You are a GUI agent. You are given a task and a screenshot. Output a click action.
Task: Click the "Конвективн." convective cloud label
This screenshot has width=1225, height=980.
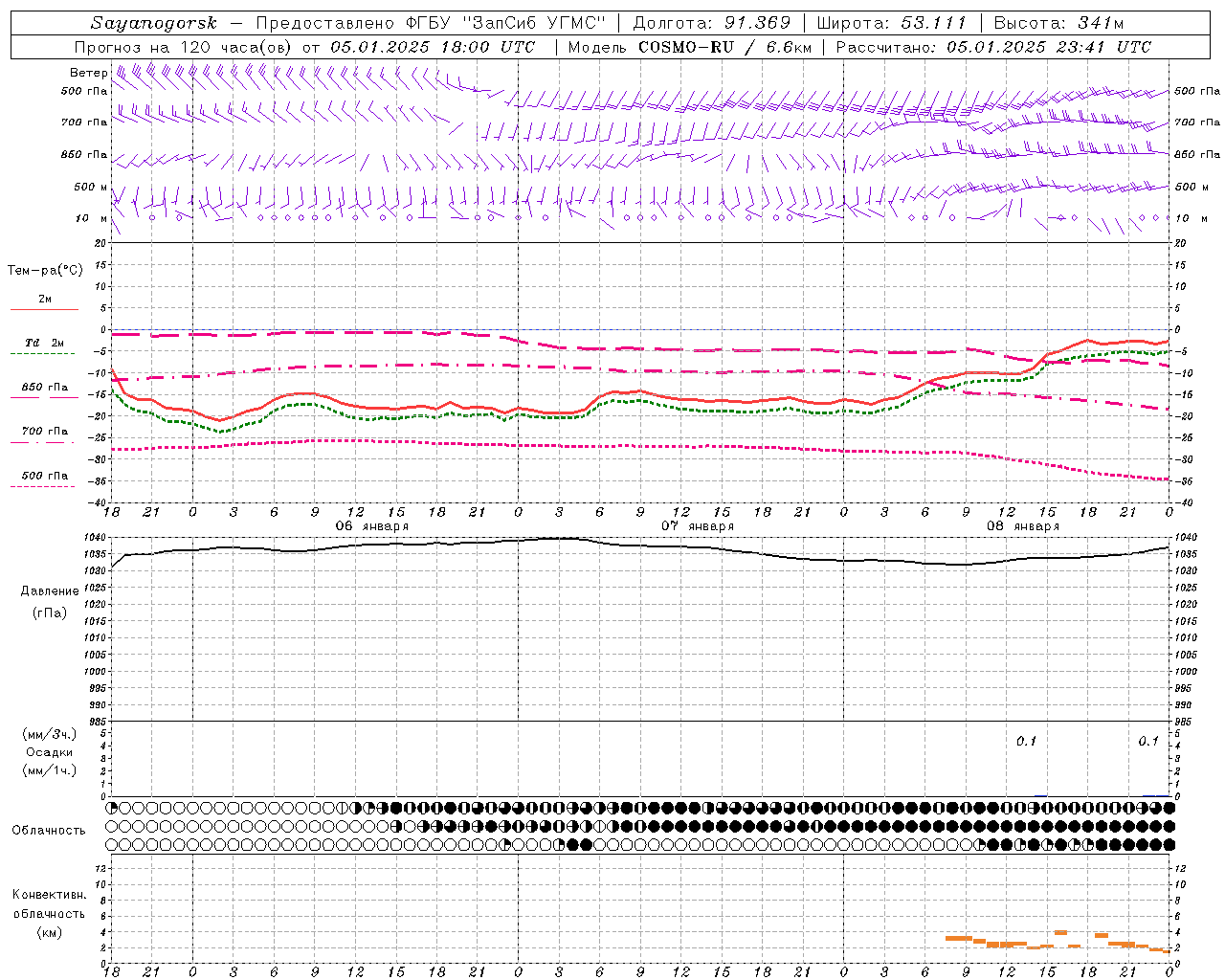[x=49, y=895]
